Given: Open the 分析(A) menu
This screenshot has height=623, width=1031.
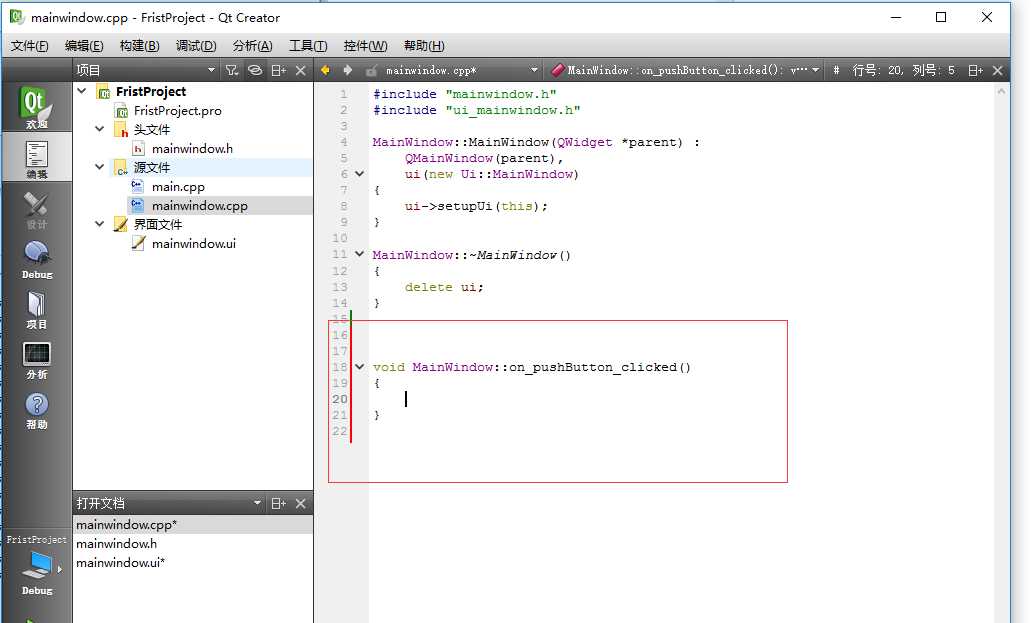Looking at the screenshot, I should pyautogui.click(x=252, y=45).
